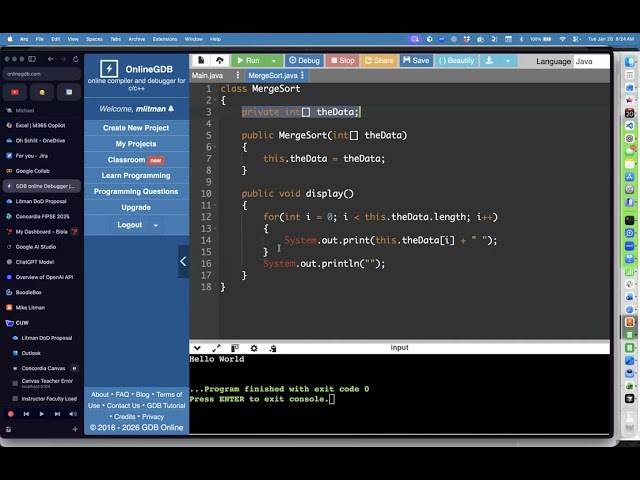Click the upload file cloud icon
640x480 pixels.
tap(220, 60)
